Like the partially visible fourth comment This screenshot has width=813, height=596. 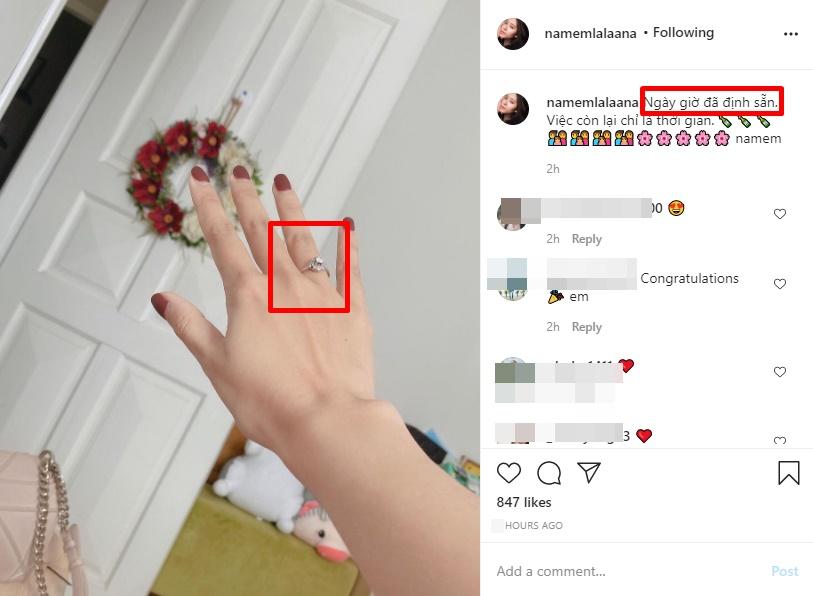[x=780, y=441]
